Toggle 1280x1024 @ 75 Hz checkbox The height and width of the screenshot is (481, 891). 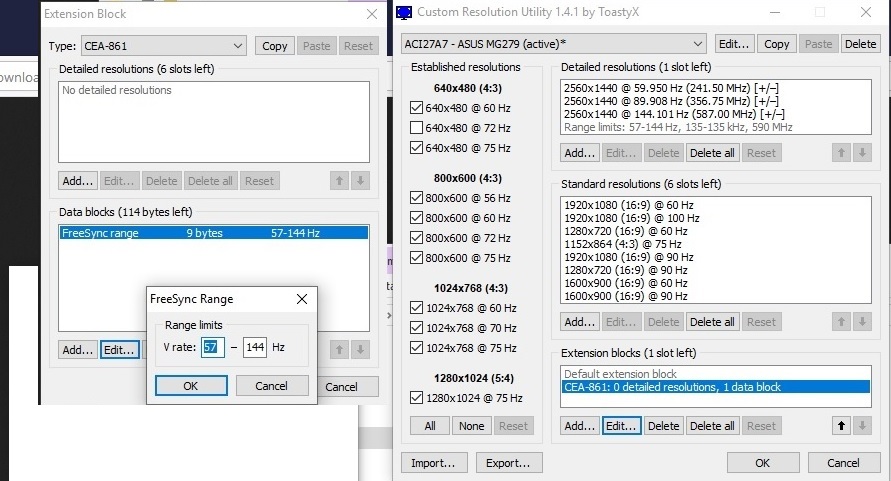coord(416,398)
